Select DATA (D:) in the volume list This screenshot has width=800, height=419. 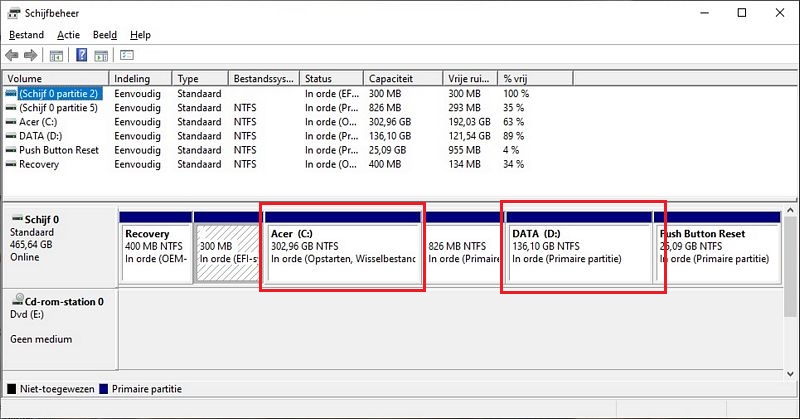(x=40, y=136)
